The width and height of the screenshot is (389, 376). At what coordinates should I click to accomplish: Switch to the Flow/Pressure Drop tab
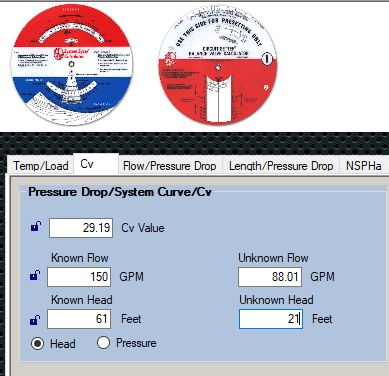170,166
